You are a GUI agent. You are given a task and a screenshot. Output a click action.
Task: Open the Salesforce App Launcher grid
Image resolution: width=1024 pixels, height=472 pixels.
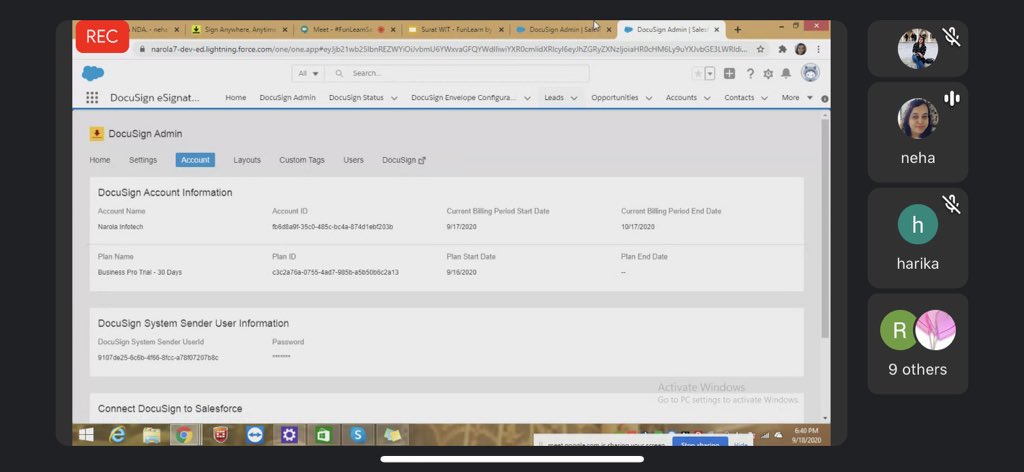tap(92, 97)
